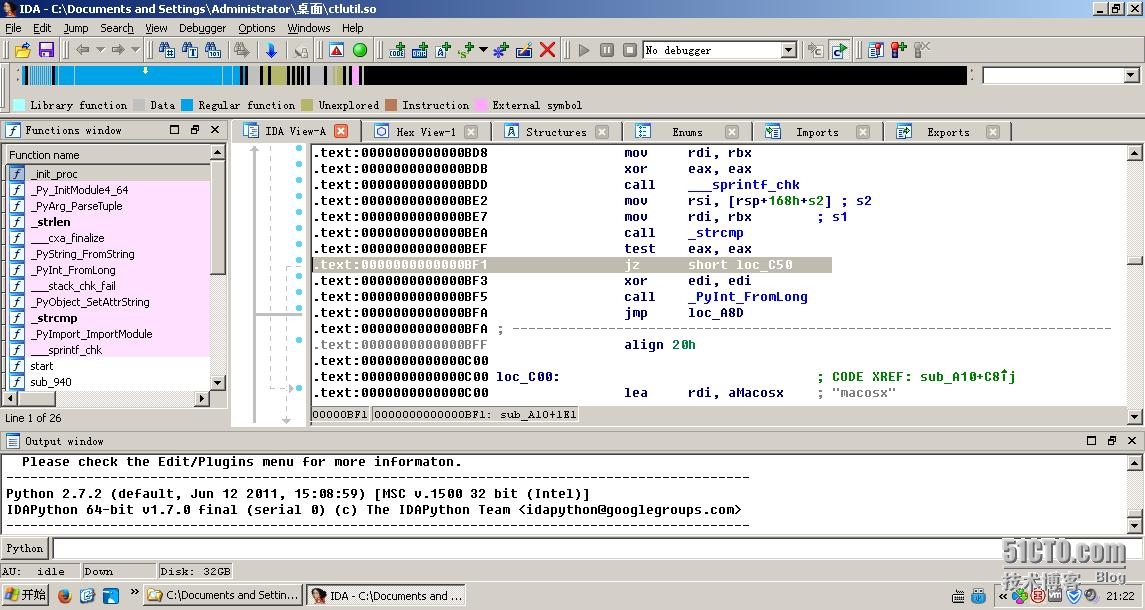This screenshot has height=610, width=1145.
Task: Click the External symbol pink legend swatch
Action: [x=480, y=105]
